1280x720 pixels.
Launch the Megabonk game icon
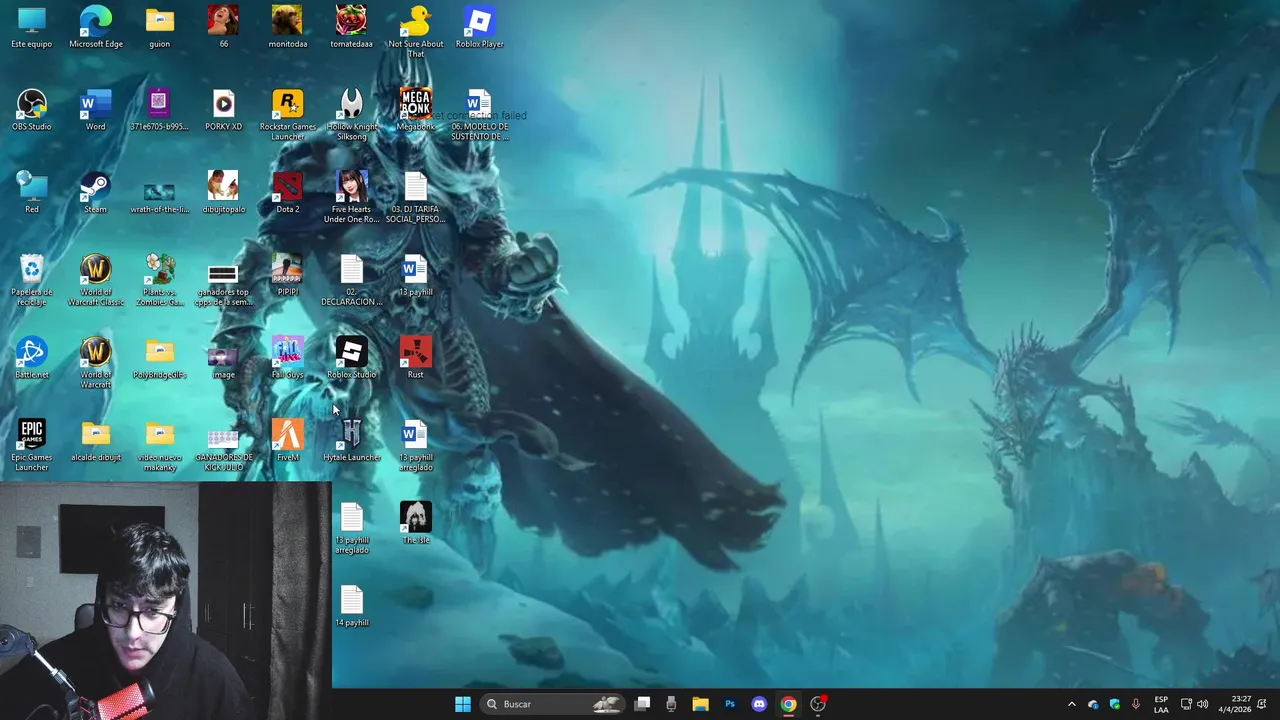tap(415, 110)
